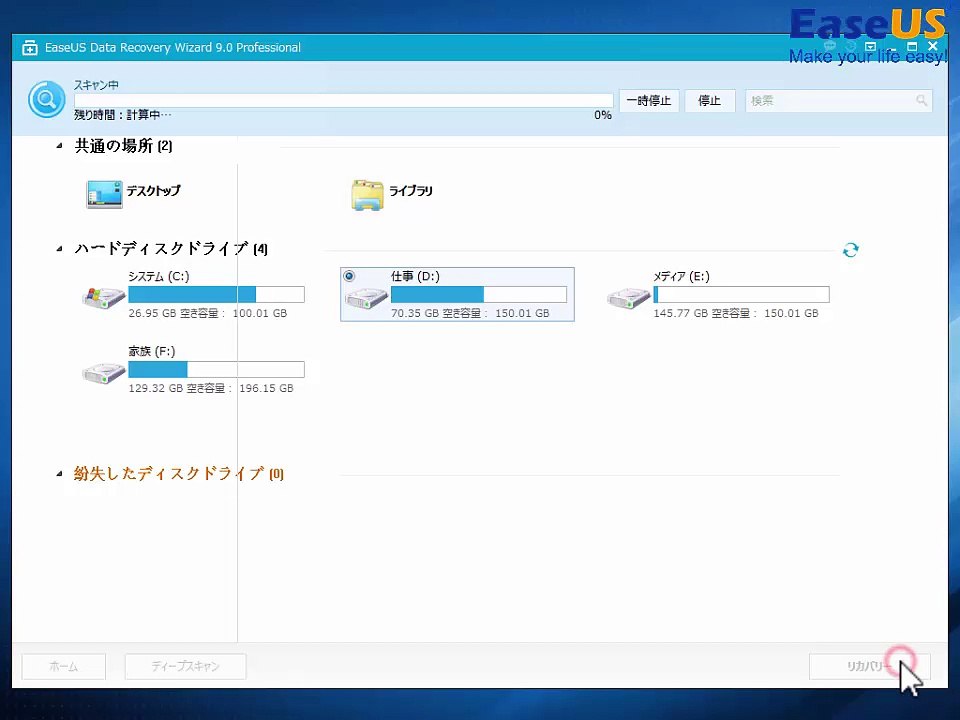Screen dimensions: 960x720
Task: Click the 共通の場所 (2) heading
Action: pos(123,146)
